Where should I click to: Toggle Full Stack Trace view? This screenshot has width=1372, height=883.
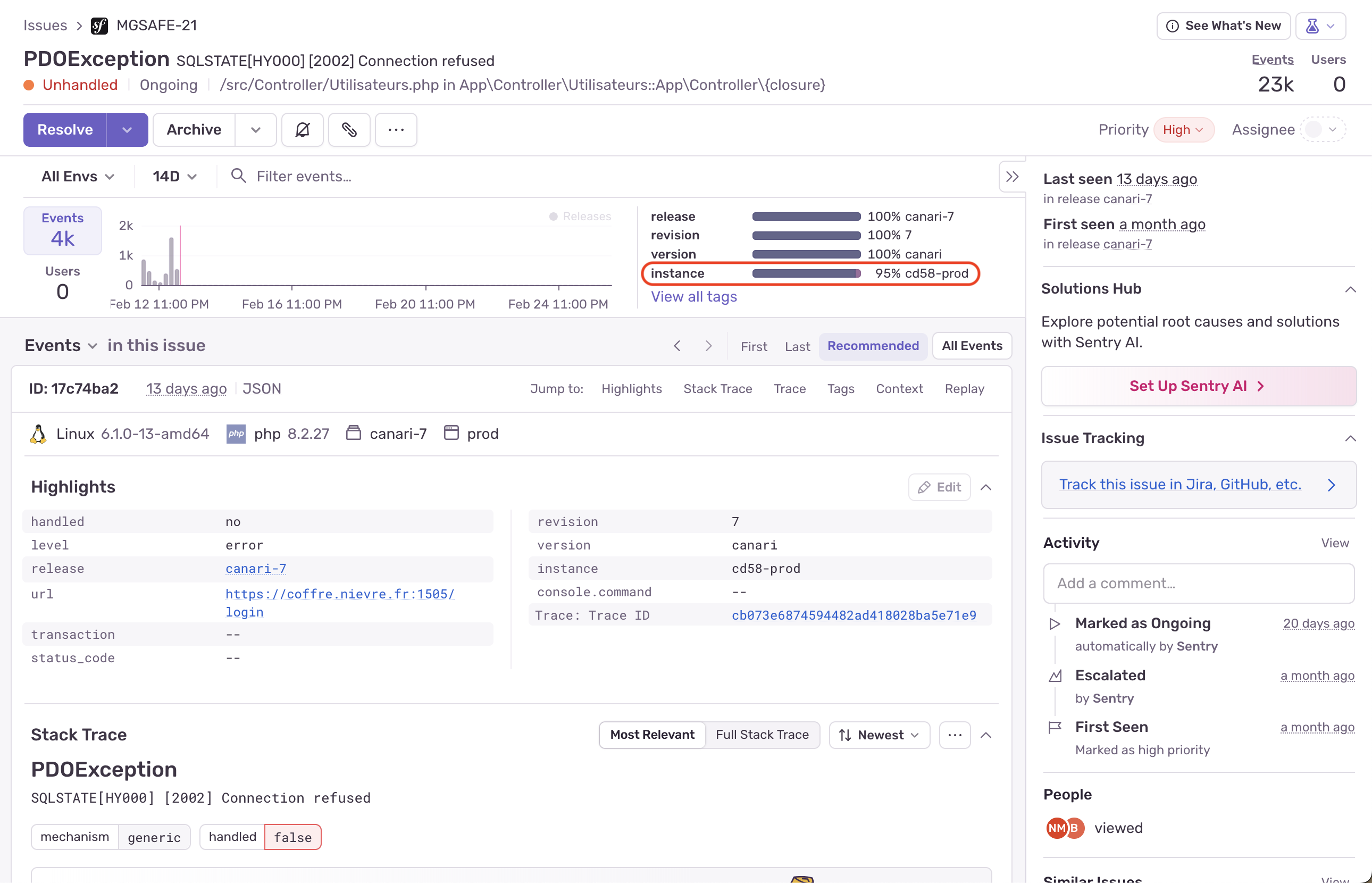pos(762,735)
